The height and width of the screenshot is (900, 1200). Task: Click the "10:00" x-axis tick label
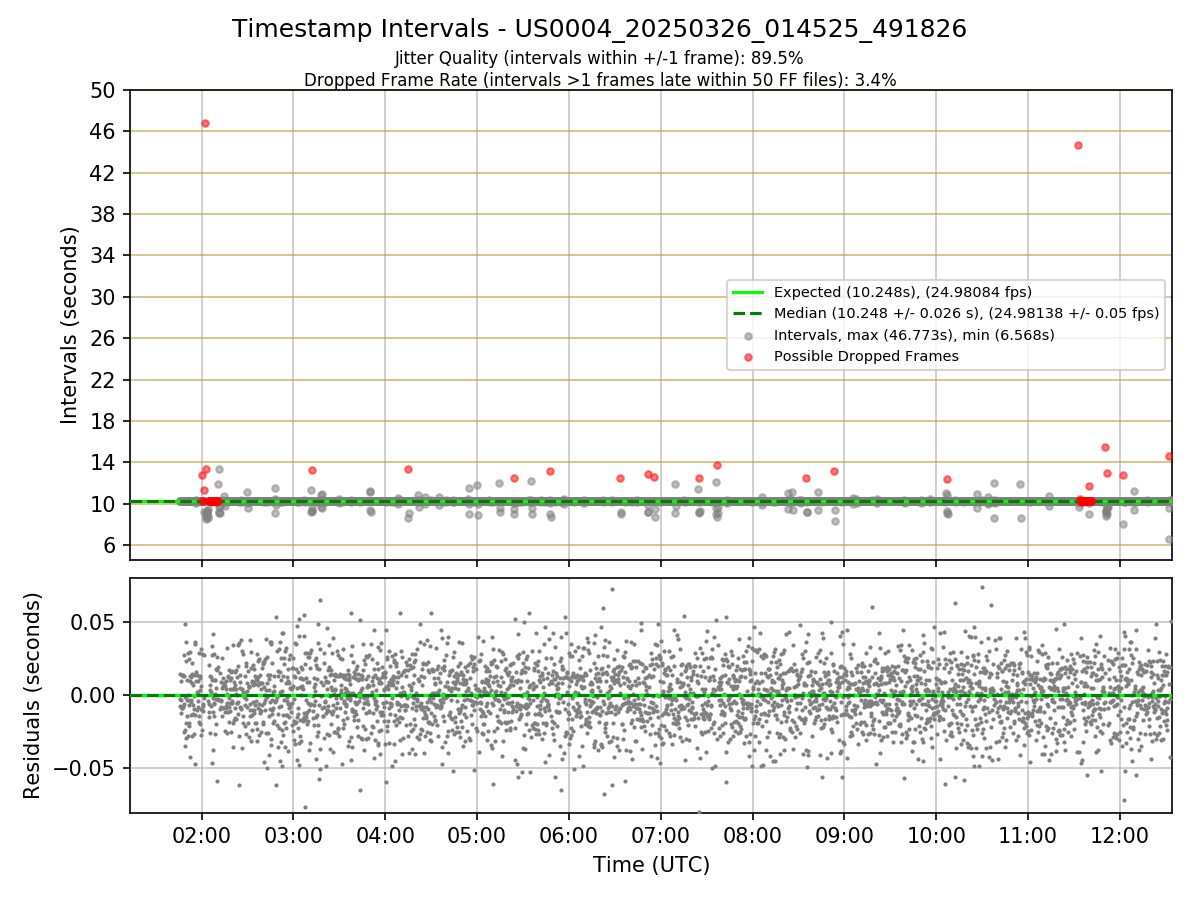point(936,834)
